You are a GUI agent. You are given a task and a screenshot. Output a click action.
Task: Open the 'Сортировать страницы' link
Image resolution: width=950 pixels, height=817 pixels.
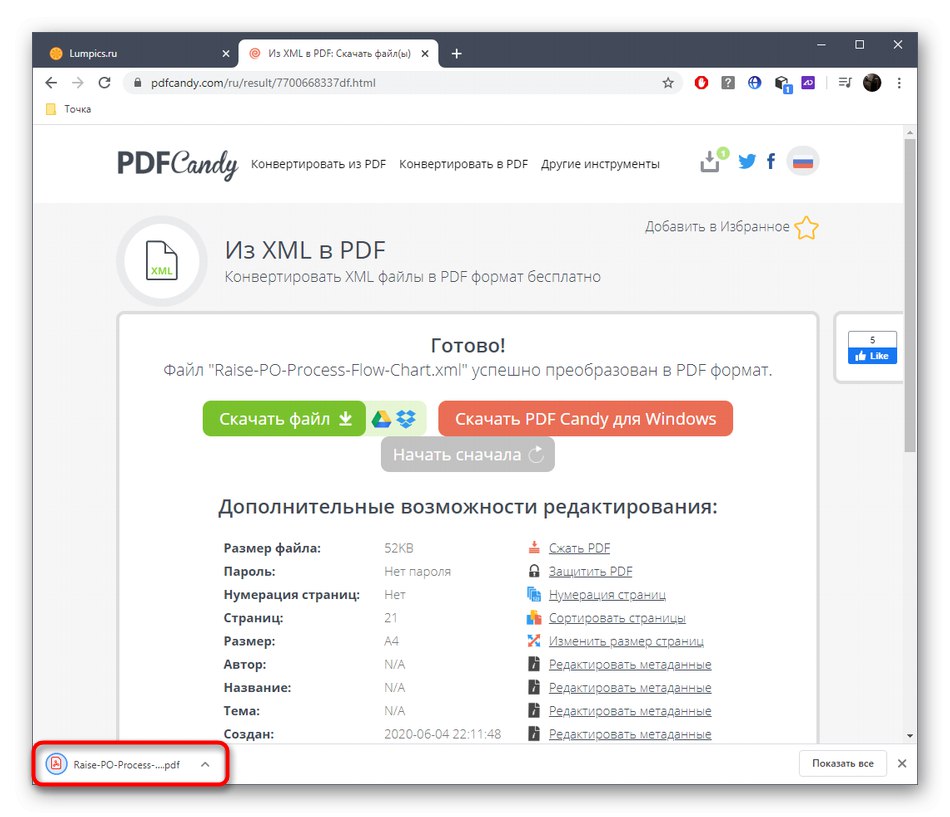pyautogui.click(x=617, y=618)
